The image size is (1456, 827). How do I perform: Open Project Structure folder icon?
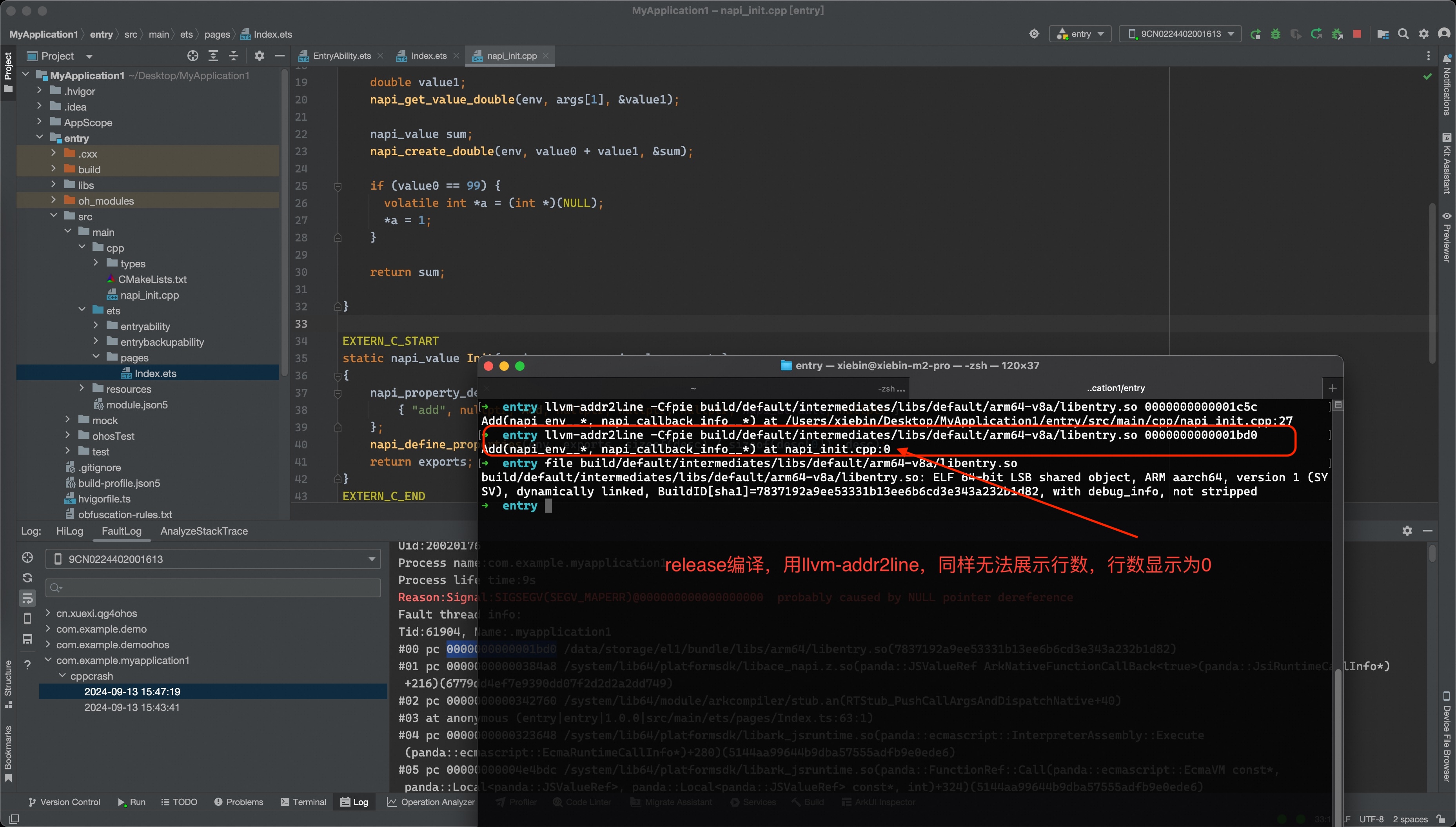(x=1383, y=34)
